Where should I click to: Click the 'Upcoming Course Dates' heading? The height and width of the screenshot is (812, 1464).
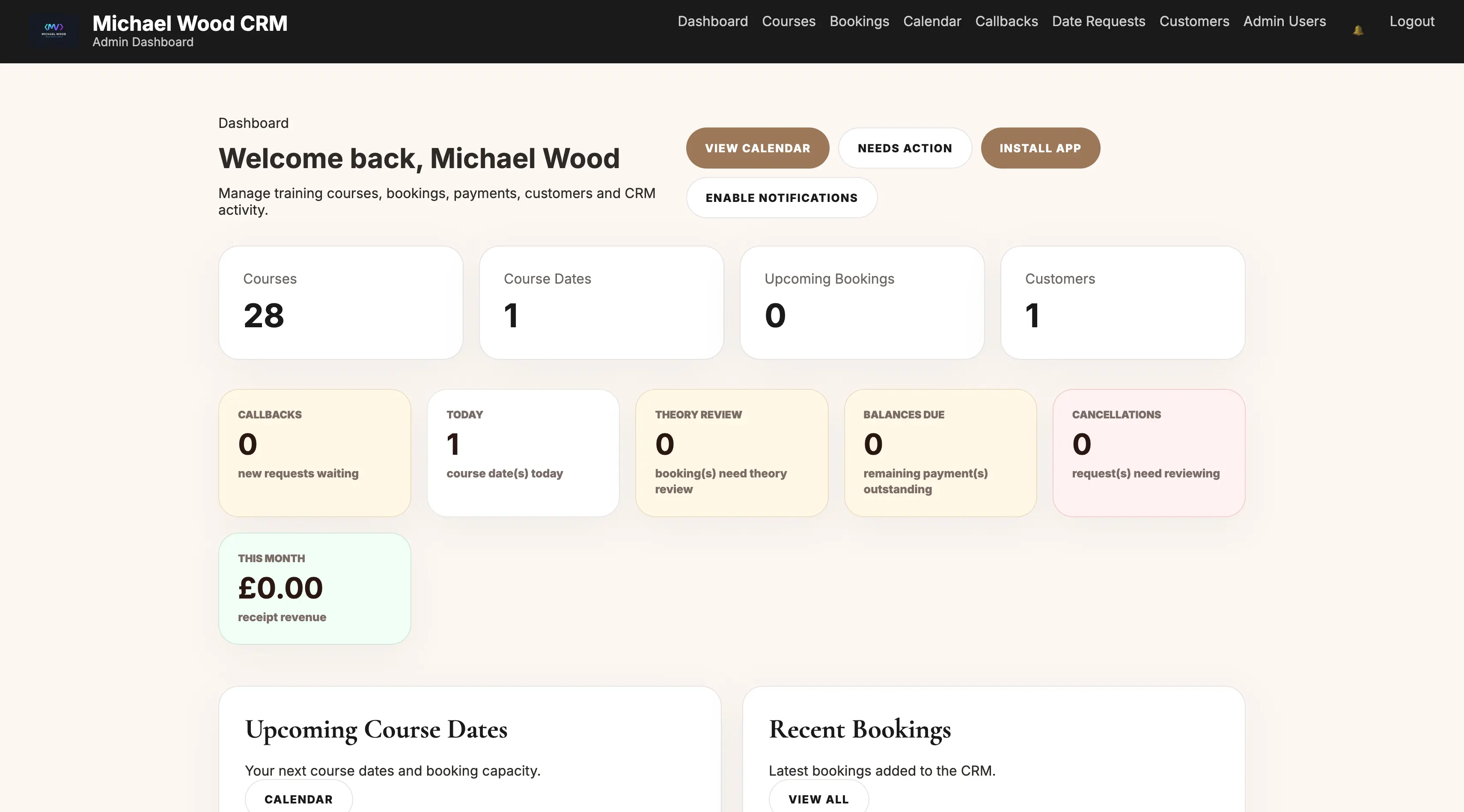pos(376,730)
